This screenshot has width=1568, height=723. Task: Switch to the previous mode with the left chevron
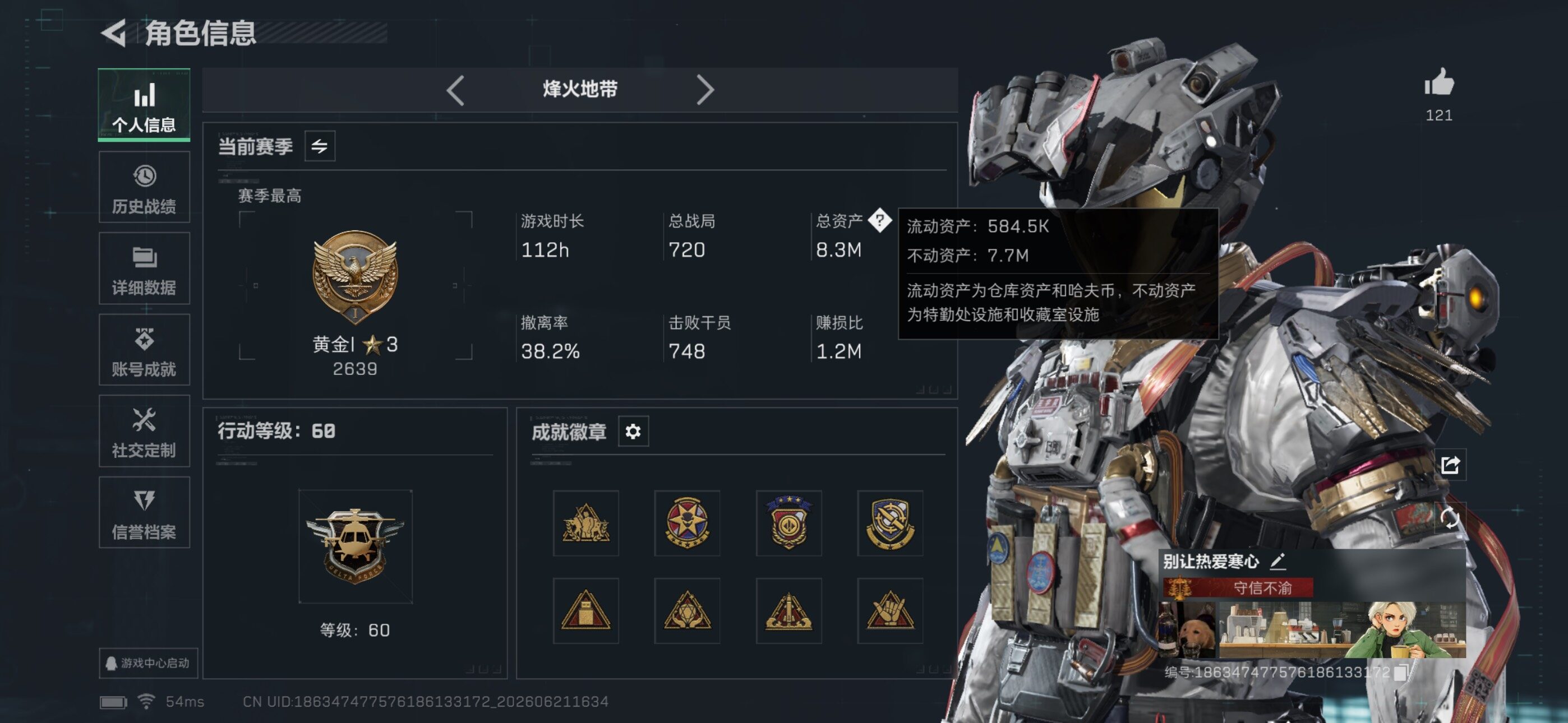coord(455,90)
